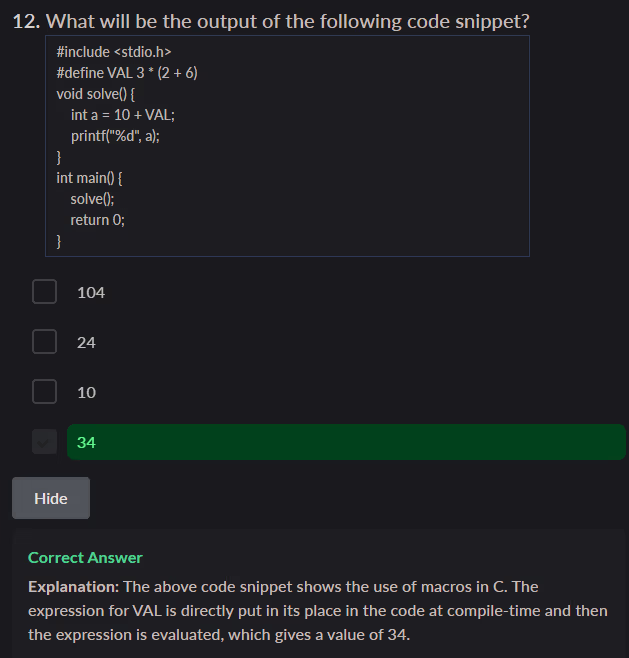This screenshot has width=629, height=658.
Task: Click the return 0; code line
Action: tap(98, 220)
